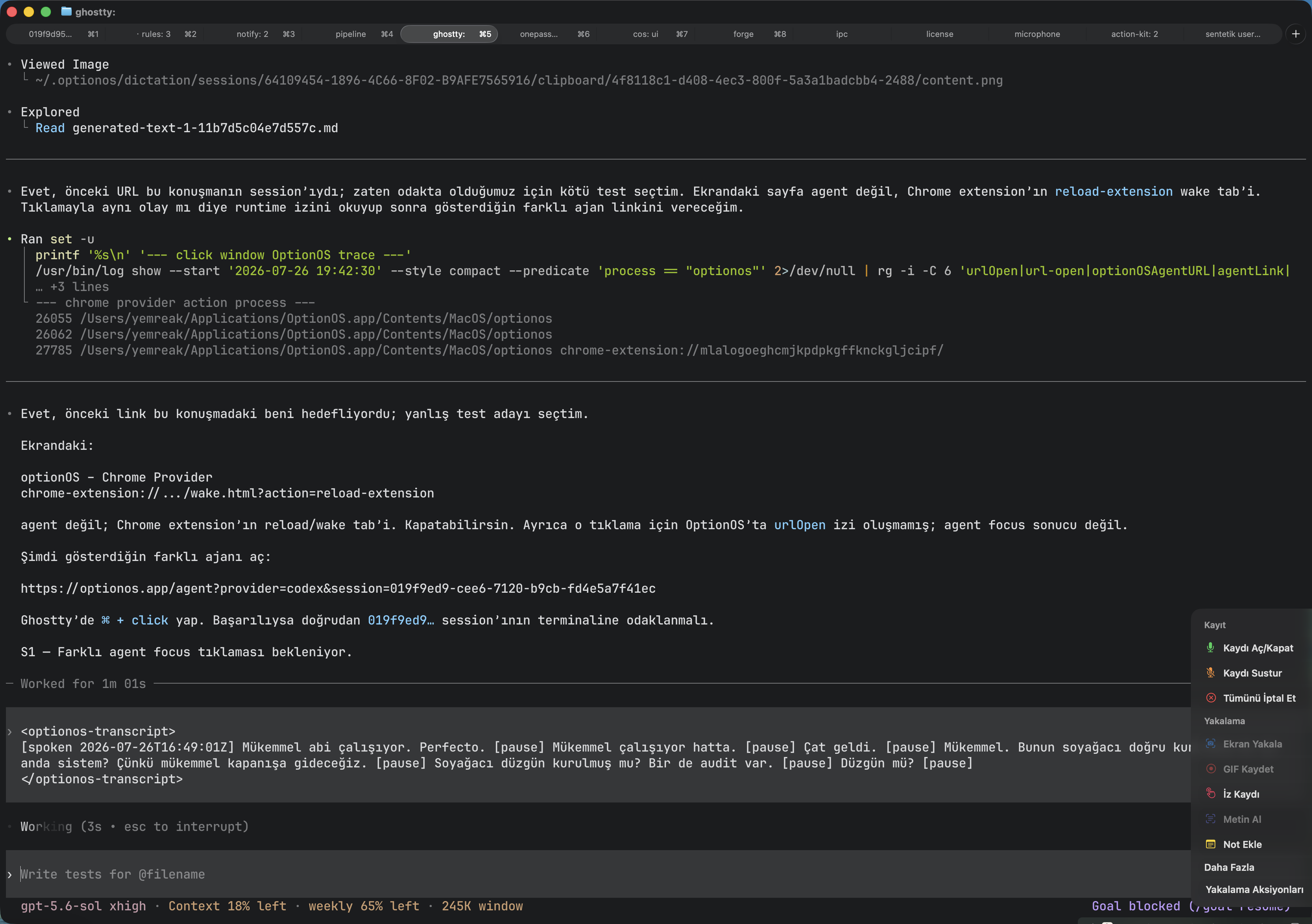1312x924 pixels.
Task: Select Metin AI menu entry
Action: click(1251, 819)
